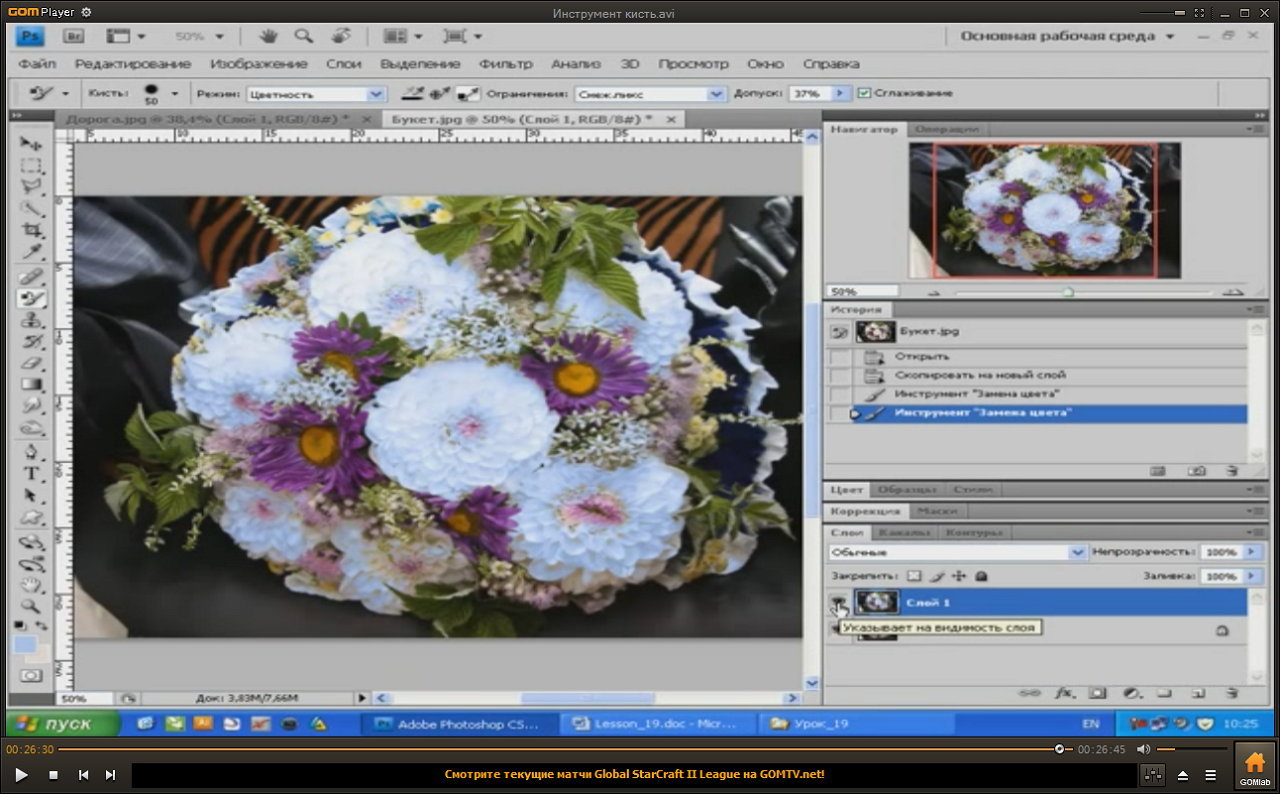
Task: Select the Move tool in toolbox
Action: [32, 144]
